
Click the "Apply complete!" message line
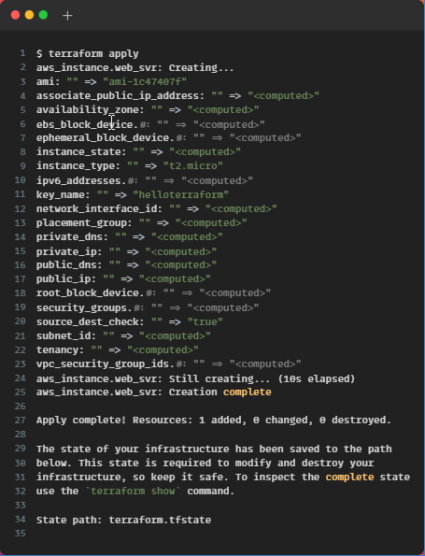[x=213, y=420]
